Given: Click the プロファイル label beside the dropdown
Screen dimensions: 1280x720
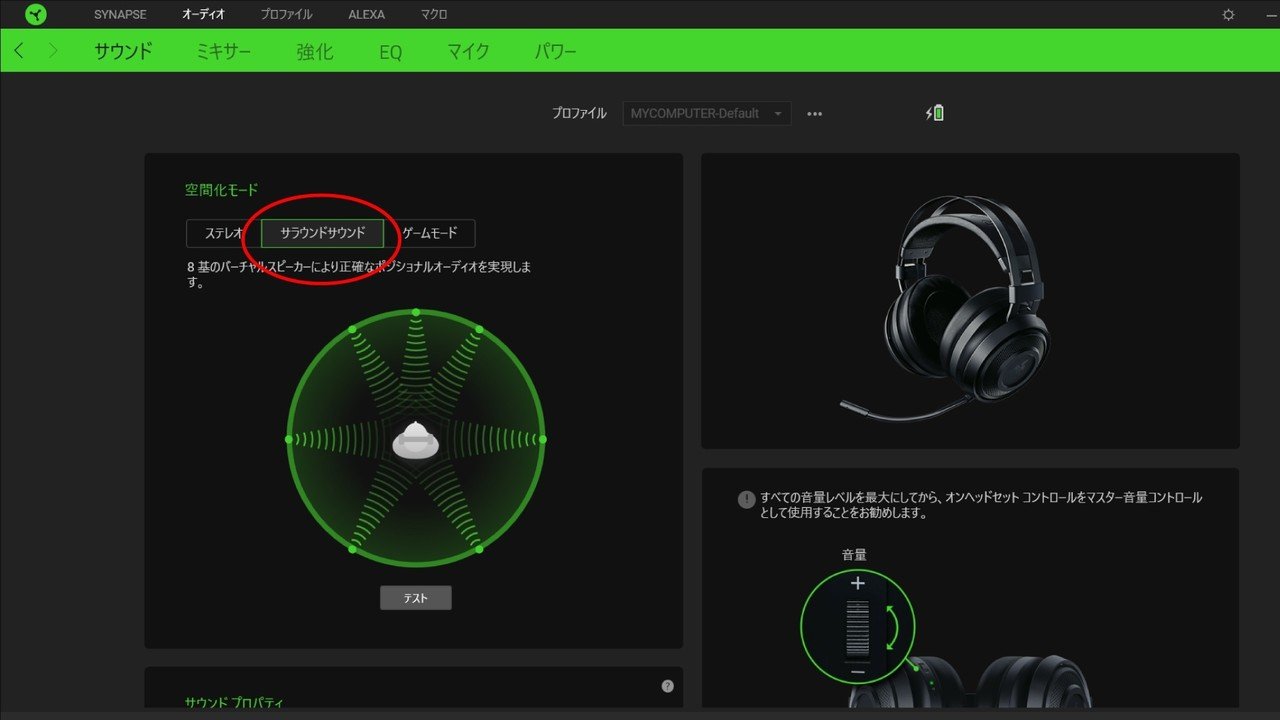Looking at the screenshot, I should tap(579, 113).
